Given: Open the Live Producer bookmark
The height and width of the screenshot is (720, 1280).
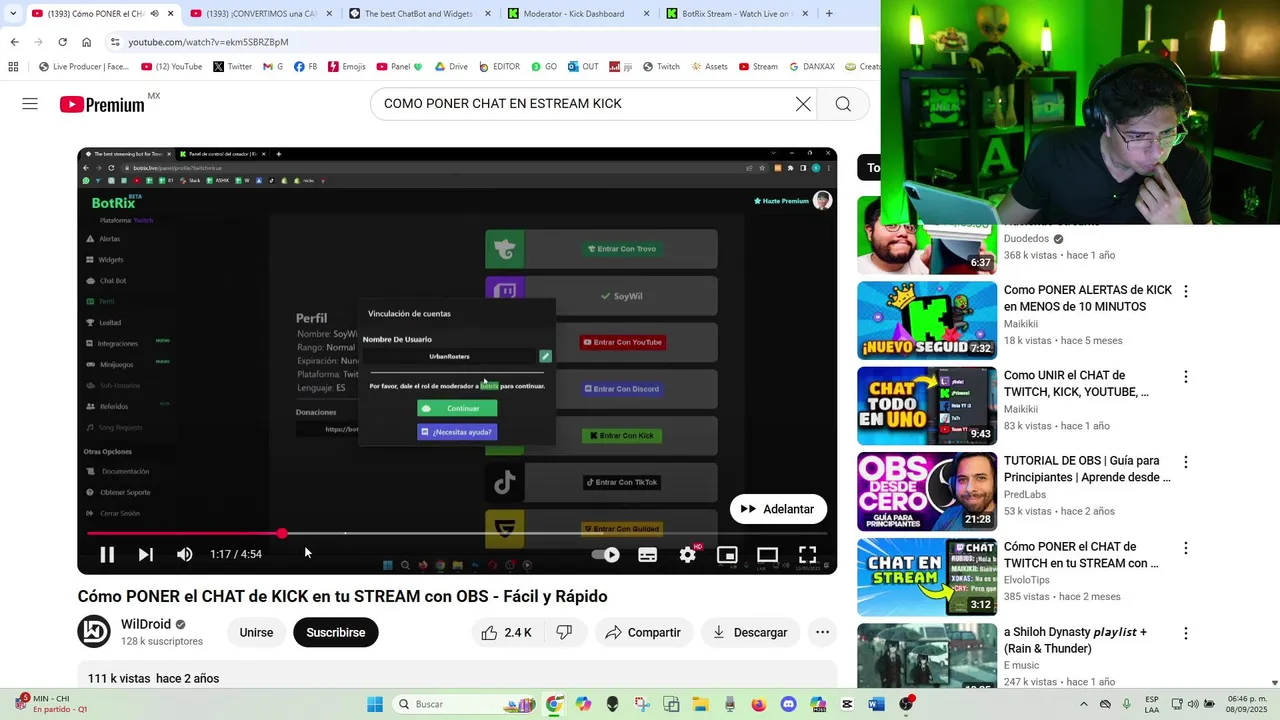Looking at the screenshot, I should [83, 67].
